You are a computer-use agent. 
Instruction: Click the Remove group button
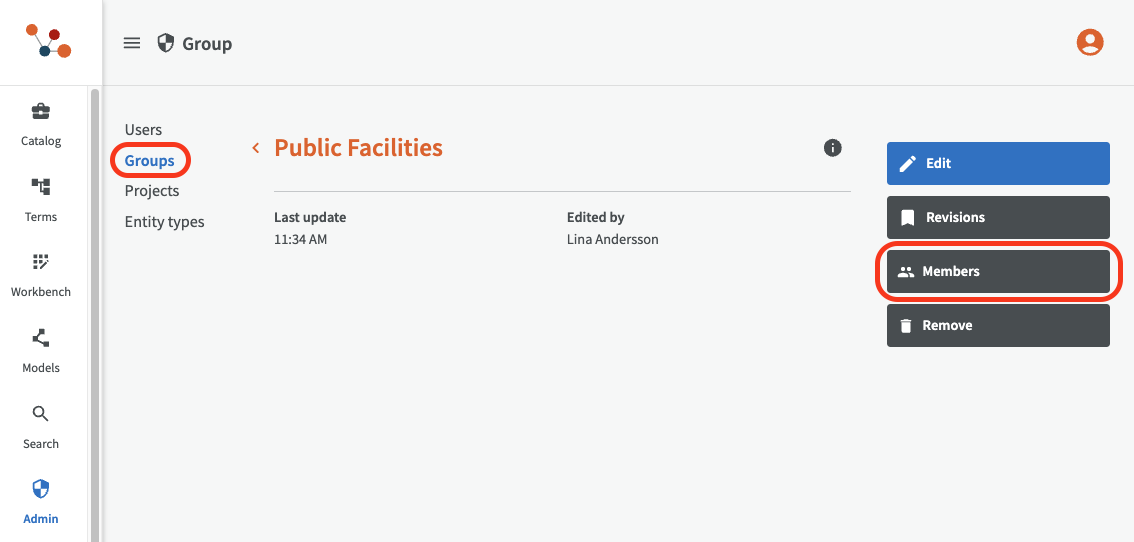(997, 325)
